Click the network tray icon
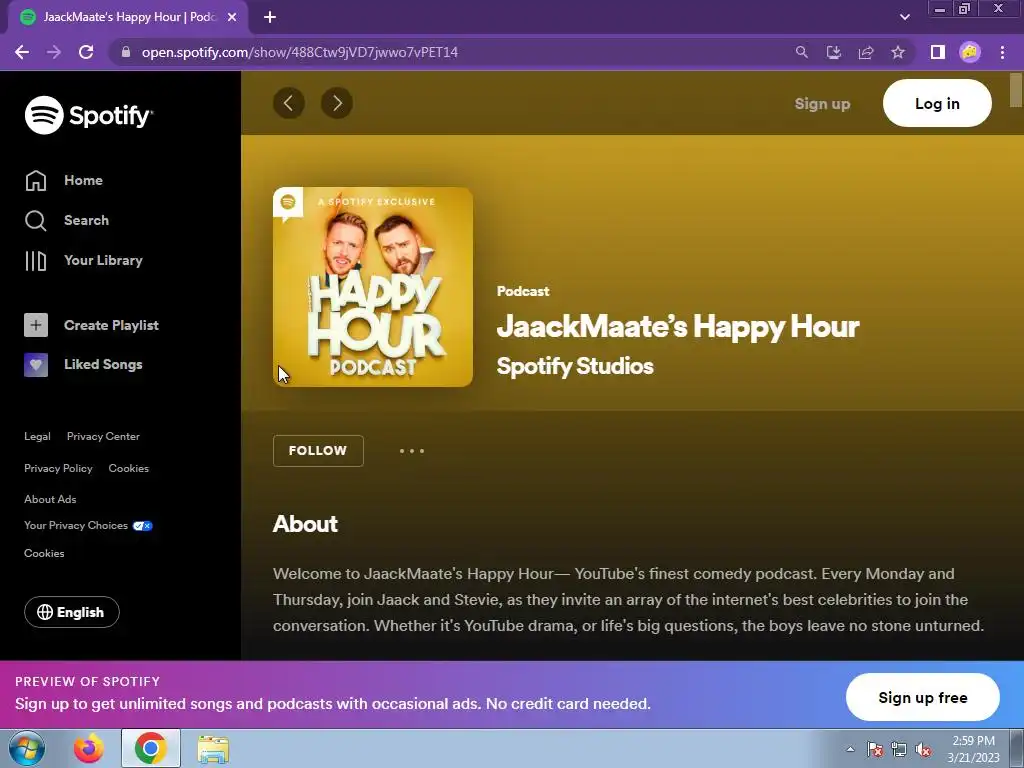1024x768 pixels. coord(899,749)
